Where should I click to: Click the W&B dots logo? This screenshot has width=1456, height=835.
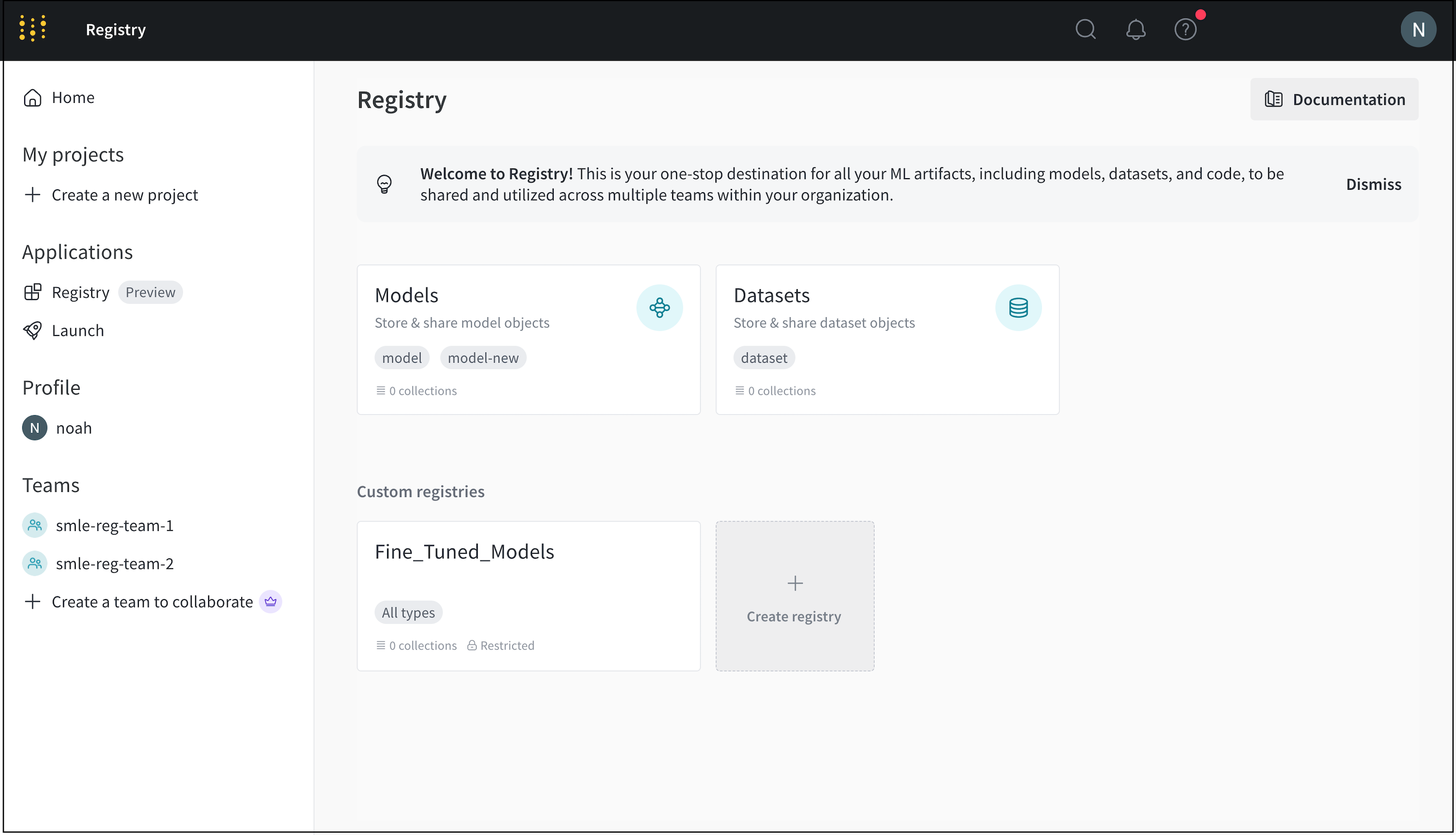33,28
